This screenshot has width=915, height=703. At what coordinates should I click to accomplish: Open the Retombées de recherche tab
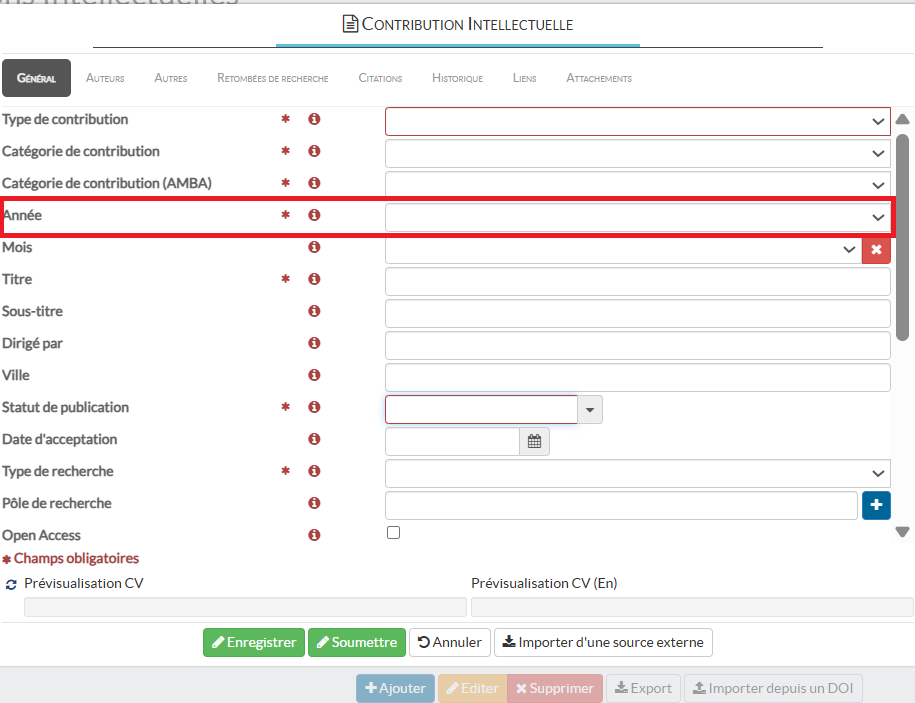click(272, 78)
